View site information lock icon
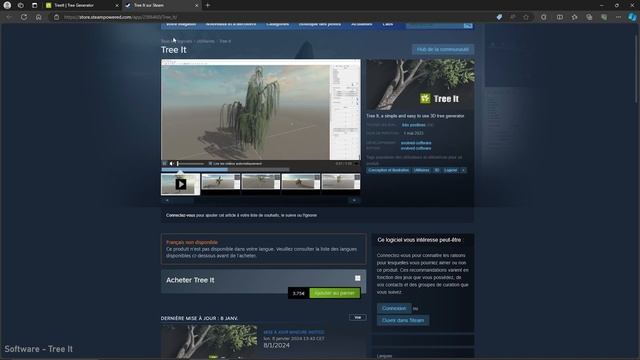 tap(56, 17)
